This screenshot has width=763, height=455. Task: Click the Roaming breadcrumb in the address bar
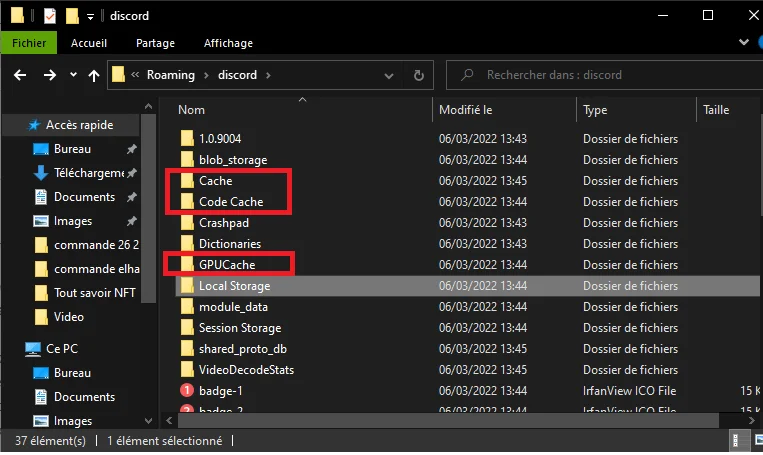pyautogui.click(x=170, y=75)
